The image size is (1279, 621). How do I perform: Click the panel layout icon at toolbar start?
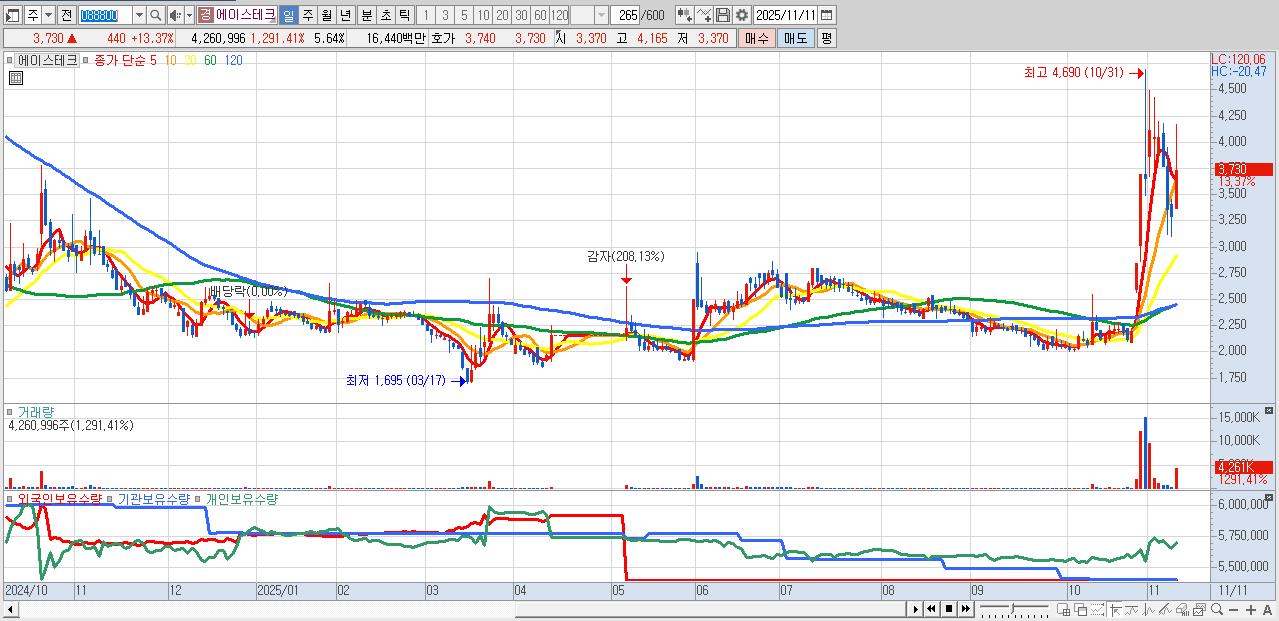point(11,15)
